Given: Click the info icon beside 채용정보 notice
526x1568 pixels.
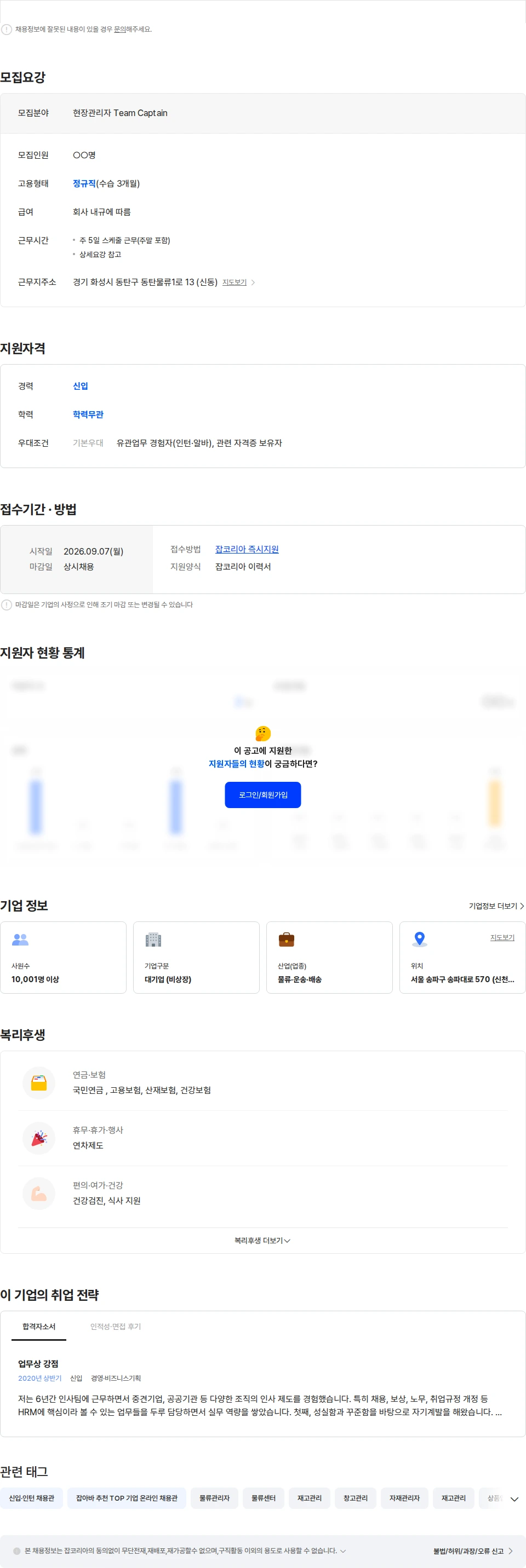Looking at the screenshot, I should pyautogui.click(x=7, y=29).
